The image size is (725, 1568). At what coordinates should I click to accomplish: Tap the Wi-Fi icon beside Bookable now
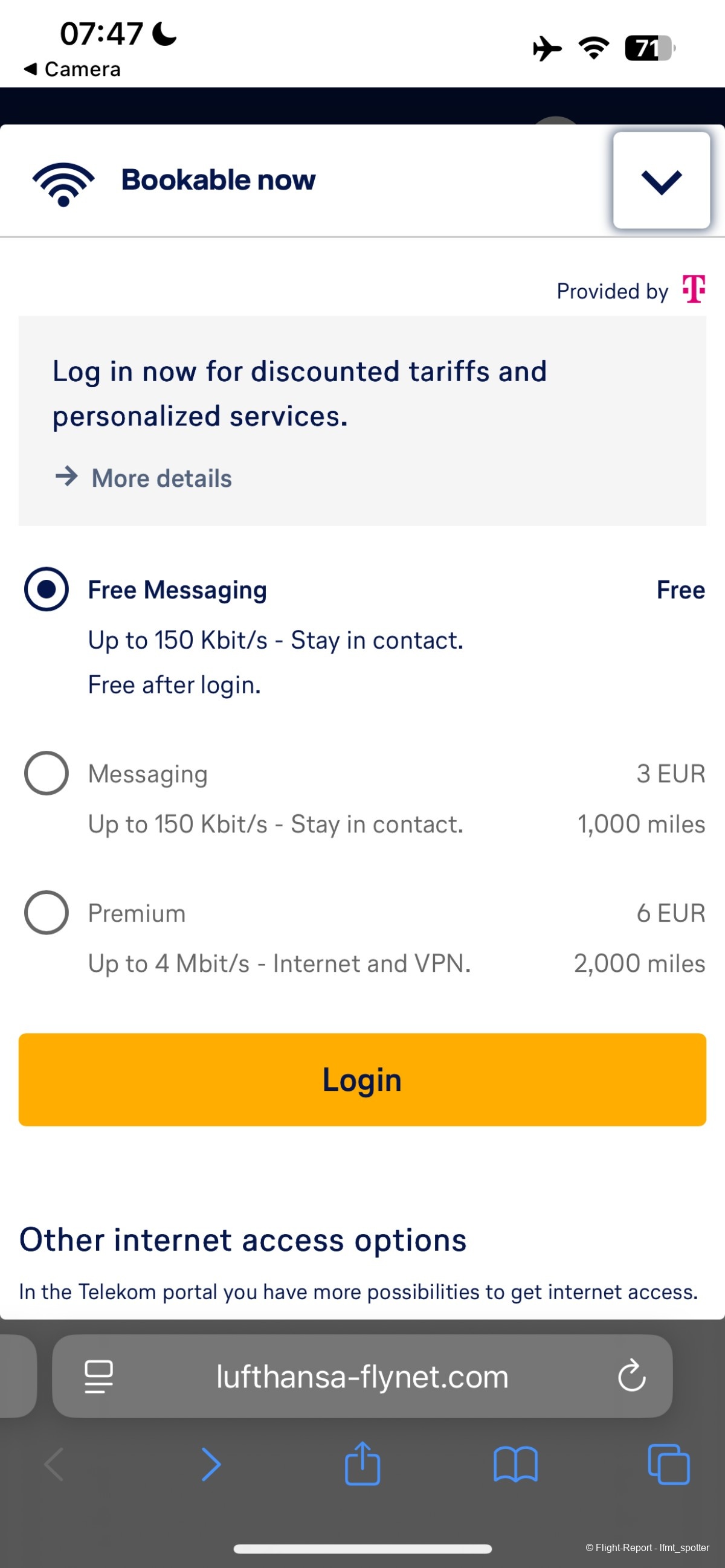pos(63,182)
